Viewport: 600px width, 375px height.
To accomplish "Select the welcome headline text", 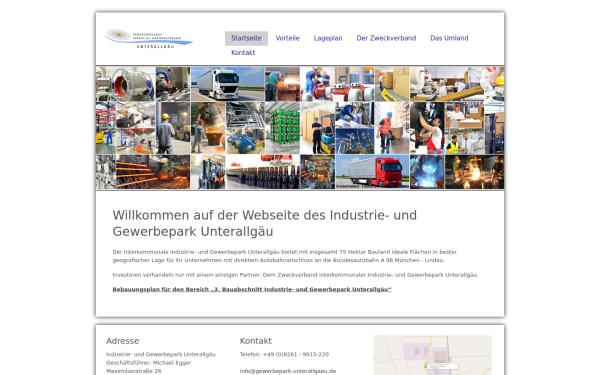I will [x=264, y=223].
